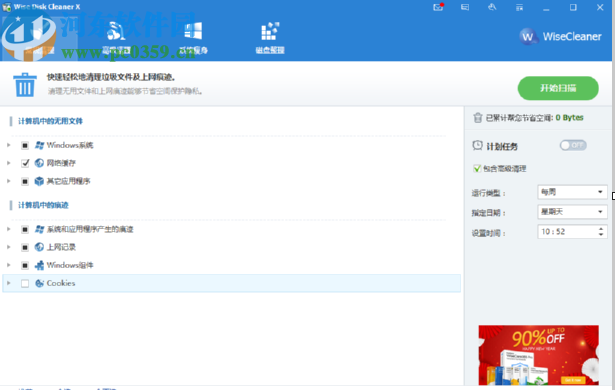Select the 上网记录 row label
The width and height of the screenshot is (615, 390).
click(61, 247)
